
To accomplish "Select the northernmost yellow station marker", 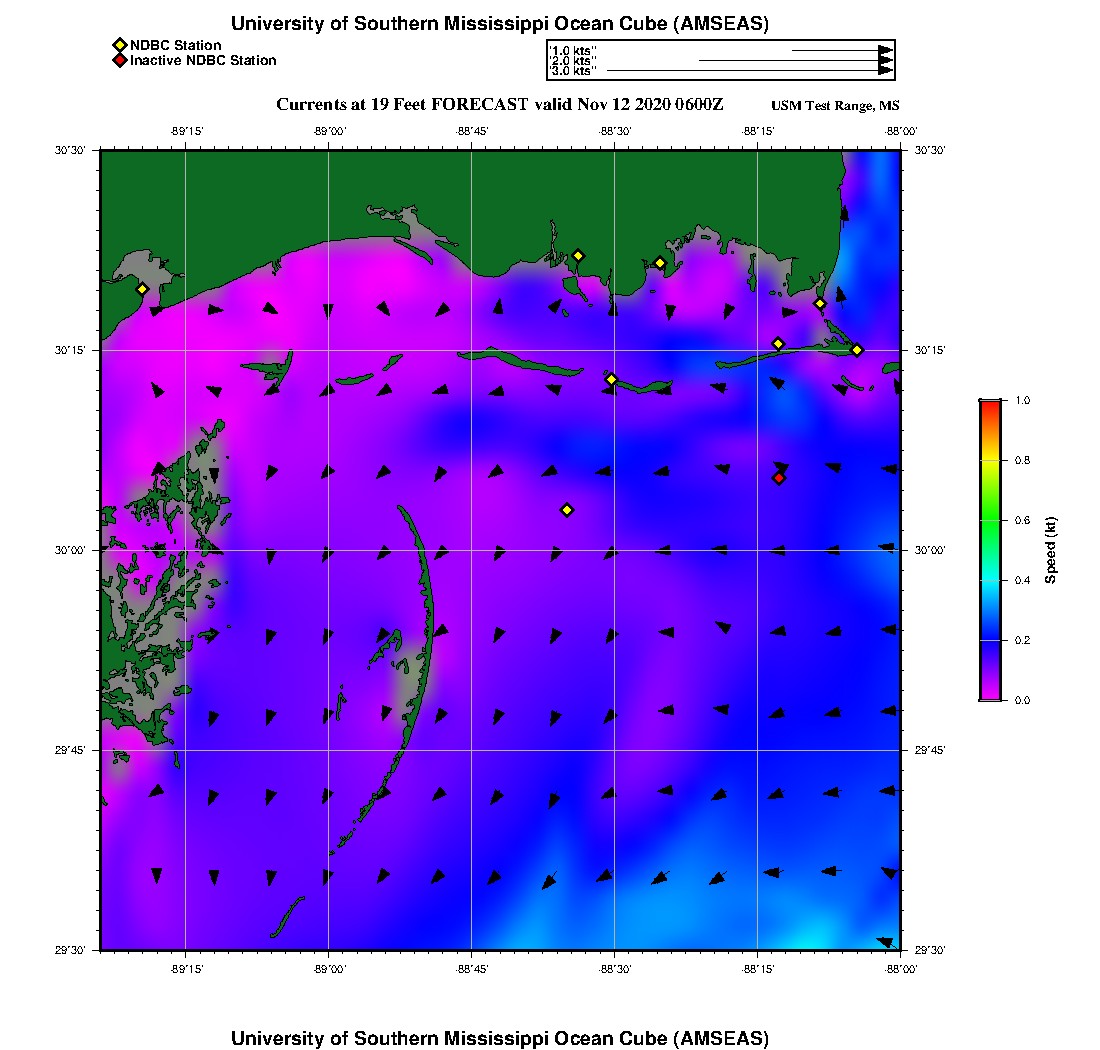I will point(578,255).
